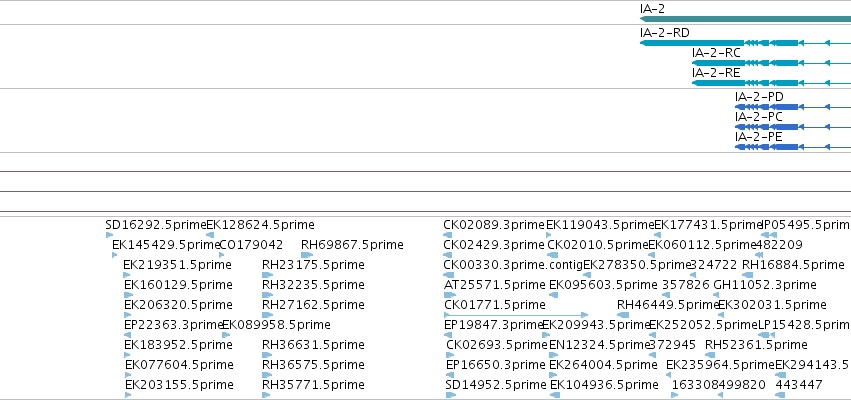This screenshot has width=851, height=400.
Task: Pick EST RH32235.5prime
Action: coord(313,285)
